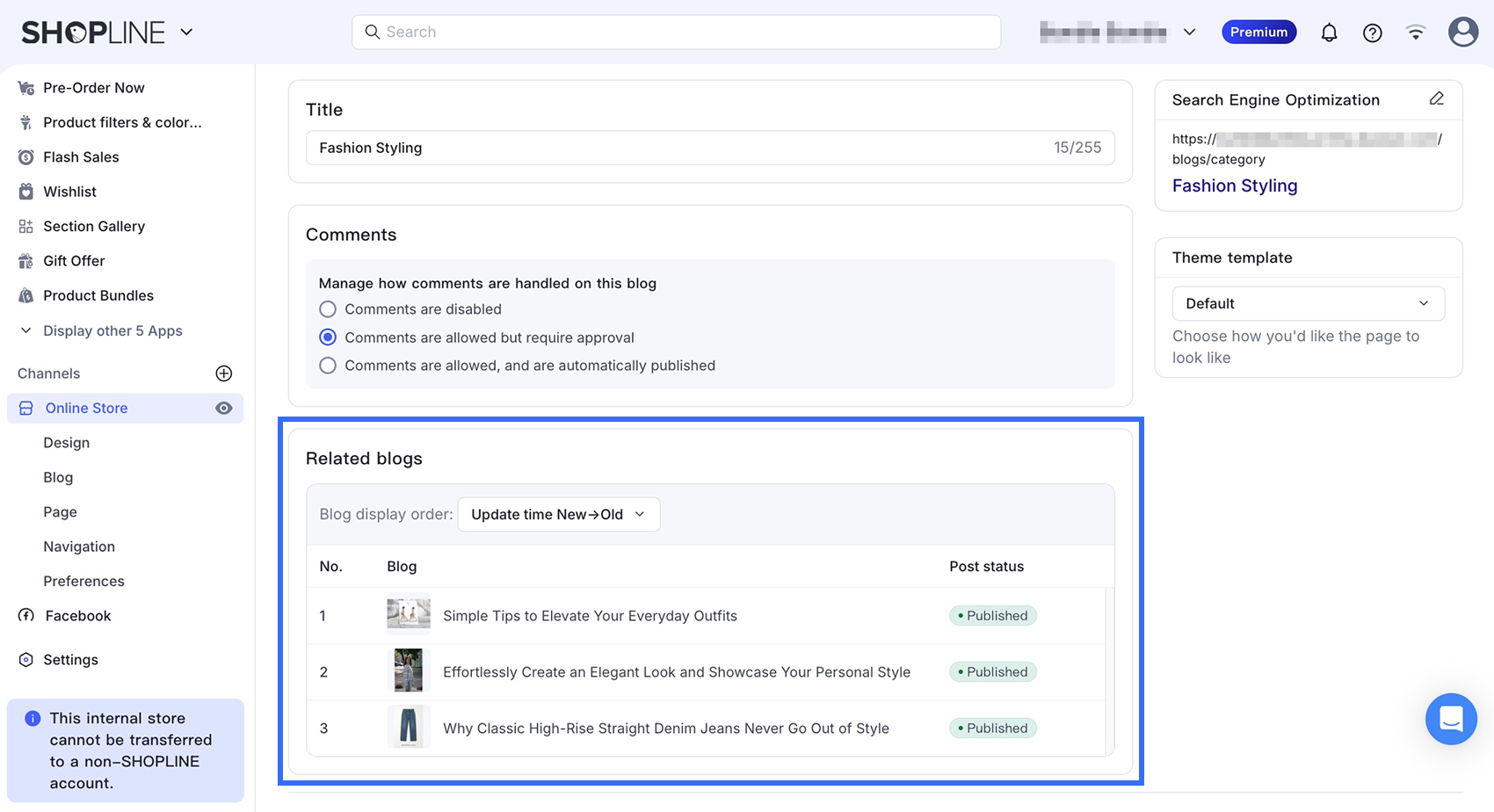View Online Store with eye icon
Viewport: 1494px width, 812px height.
(224, 408)
